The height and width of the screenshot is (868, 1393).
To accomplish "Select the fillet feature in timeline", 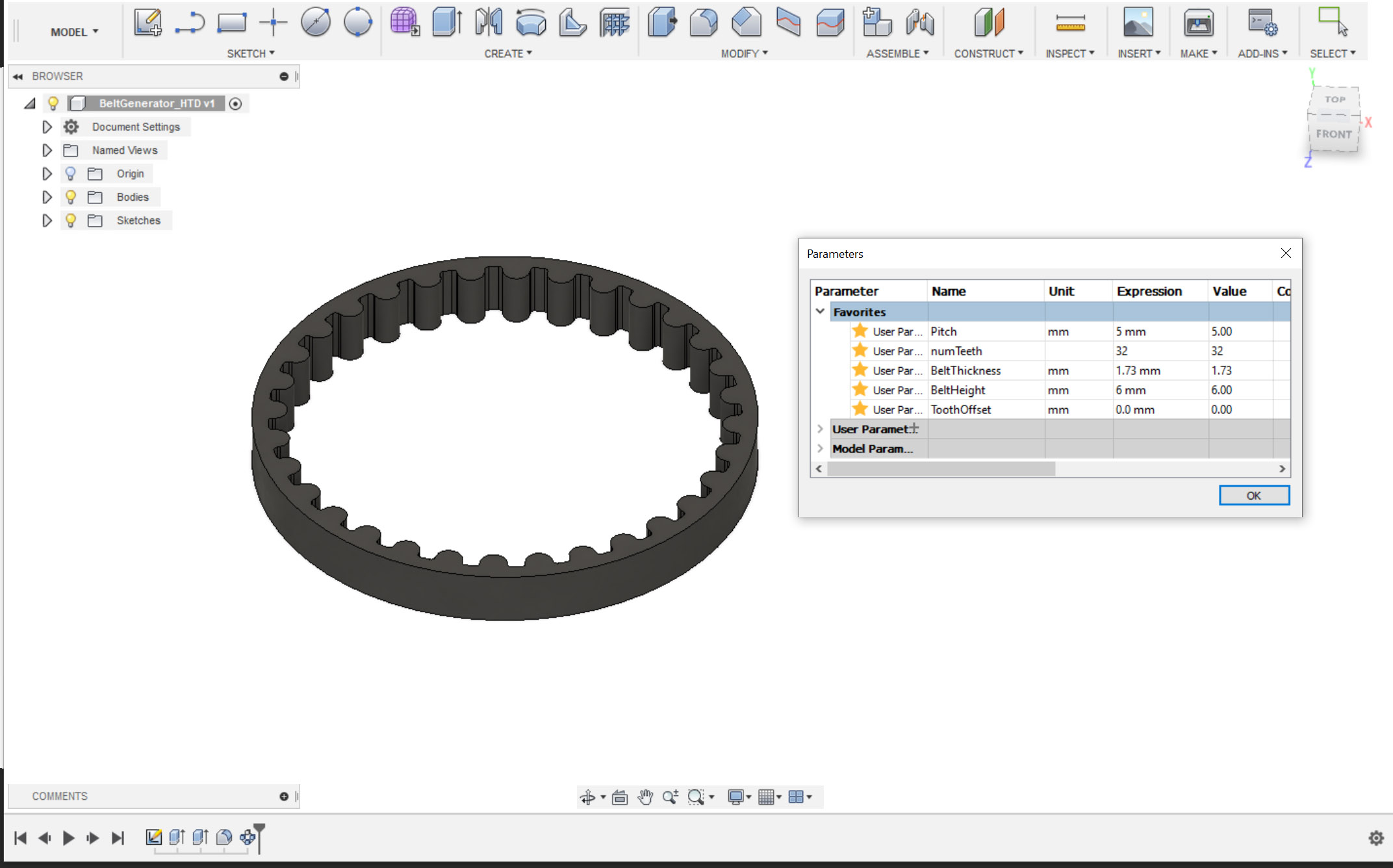I will click(x=224, y=837).
